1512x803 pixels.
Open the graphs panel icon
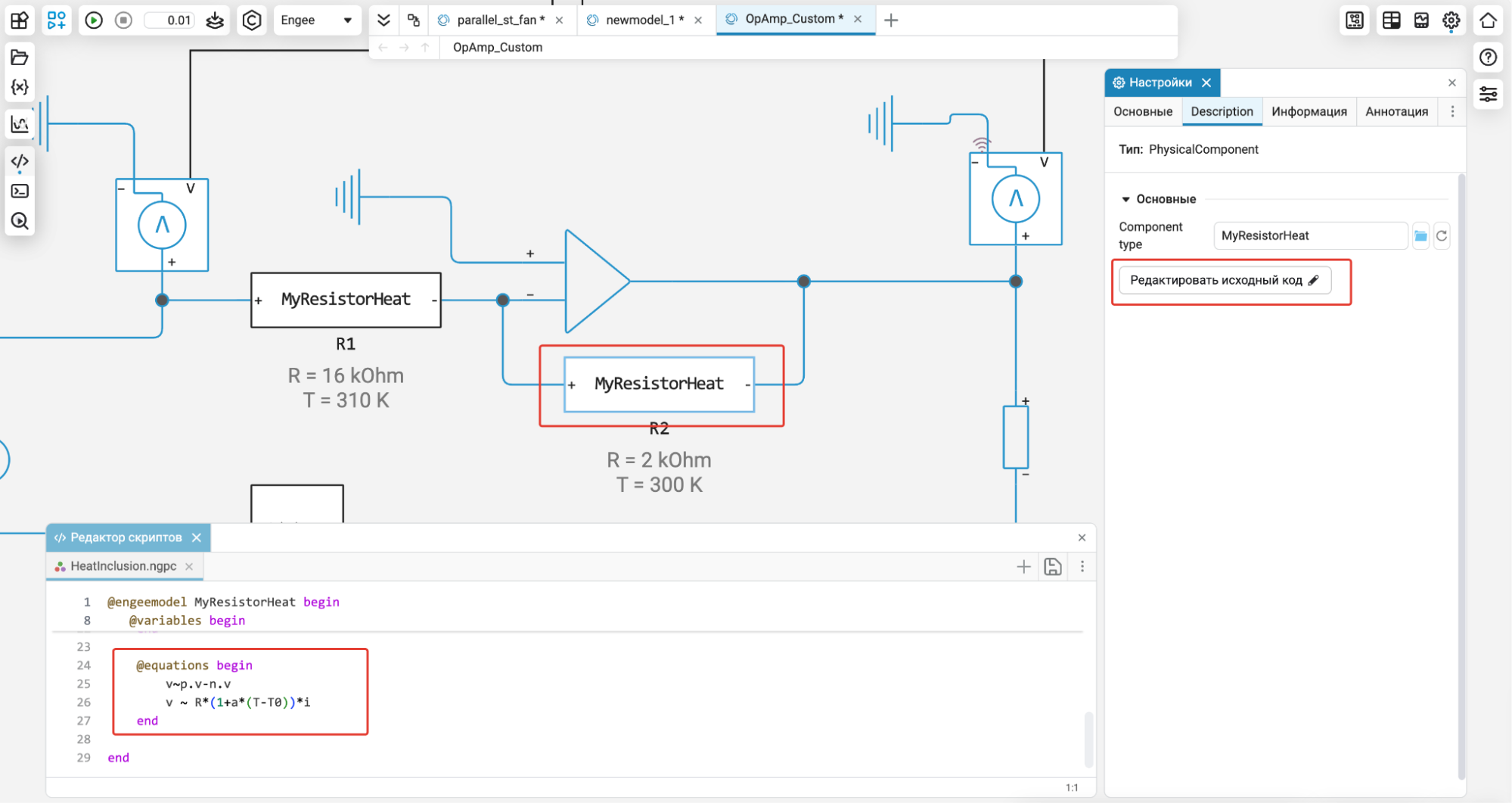click(x=20, y=125)
